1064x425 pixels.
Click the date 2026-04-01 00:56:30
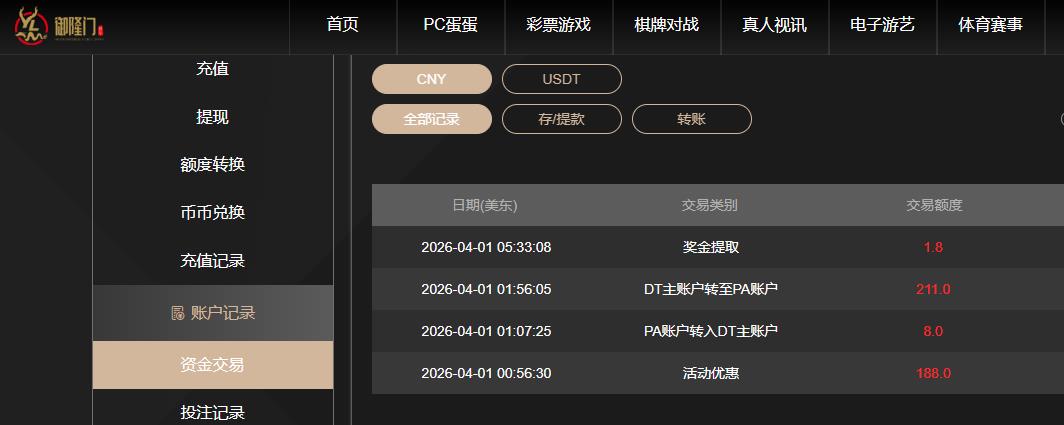click(x=486, y=373)
